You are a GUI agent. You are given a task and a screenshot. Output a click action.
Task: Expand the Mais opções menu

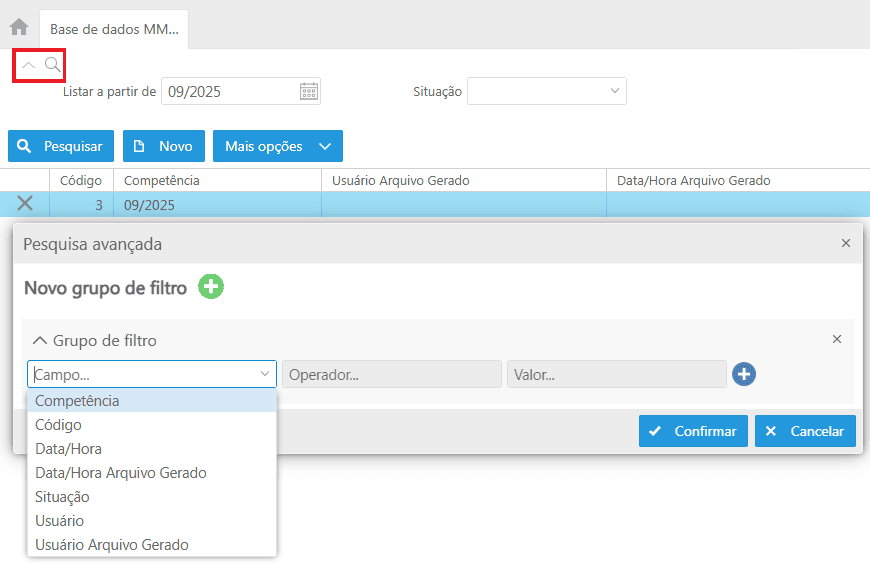pyautogui.click(x=277, y=146)
